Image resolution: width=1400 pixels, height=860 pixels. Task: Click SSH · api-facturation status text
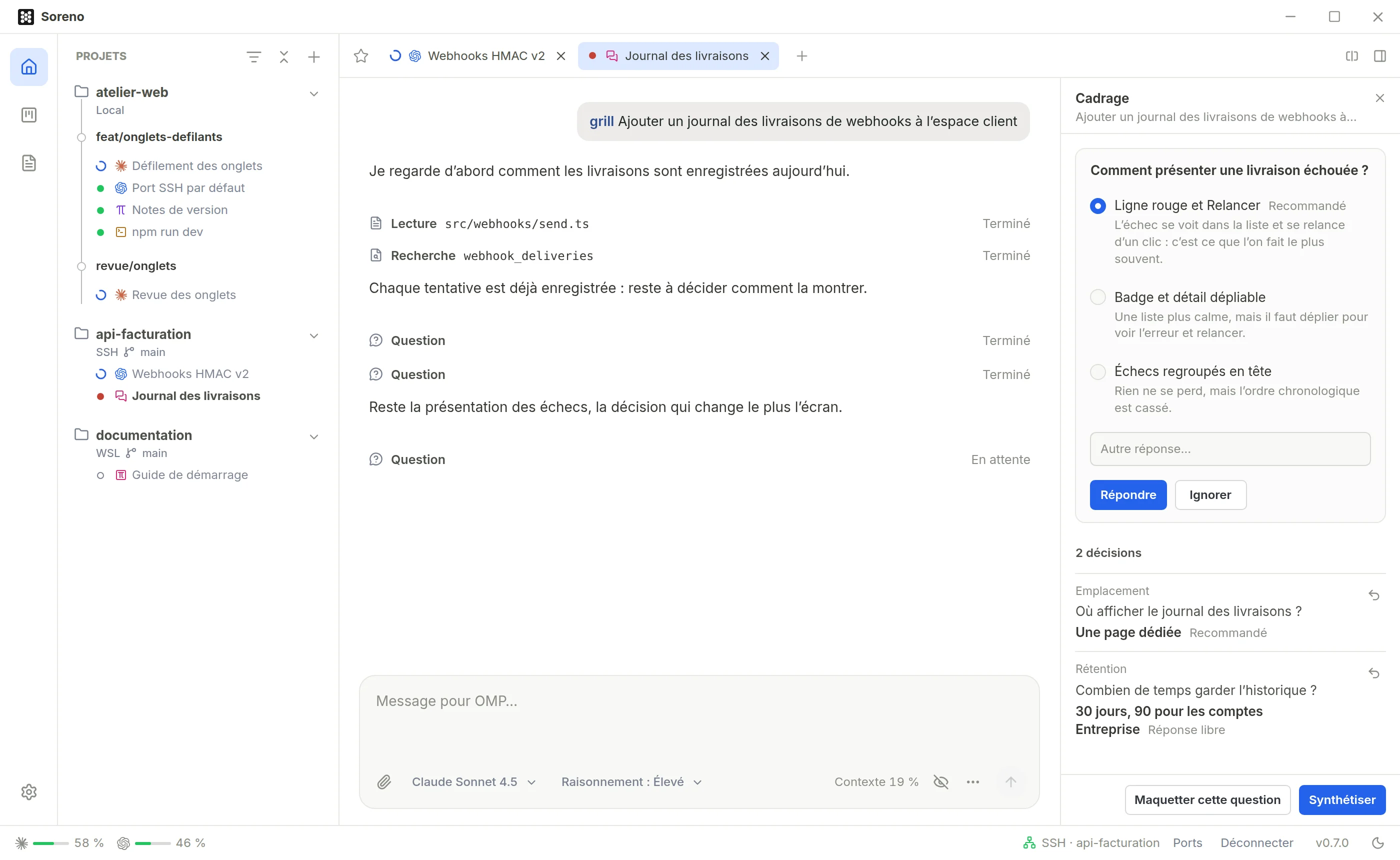click(1100, 843)
